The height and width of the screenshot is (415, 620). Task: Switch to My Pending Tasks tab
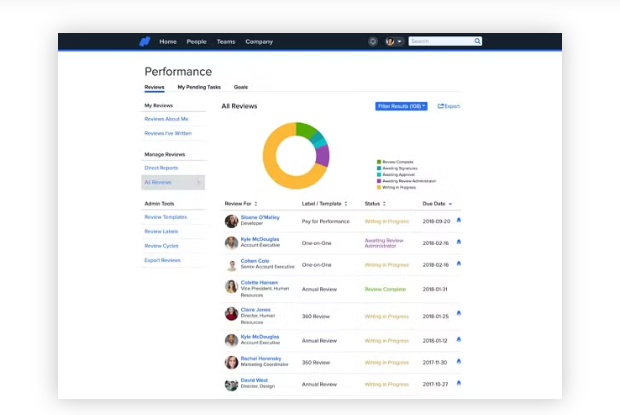coord(199,87)
